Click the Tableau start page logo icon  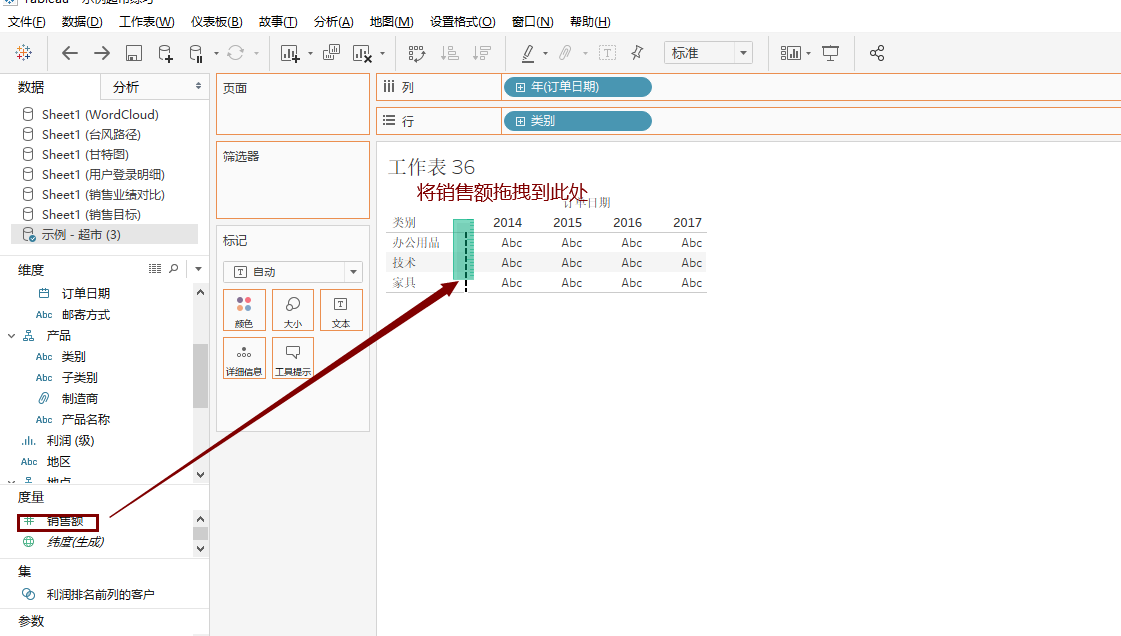pyautogui.click(x=24, y=53)
